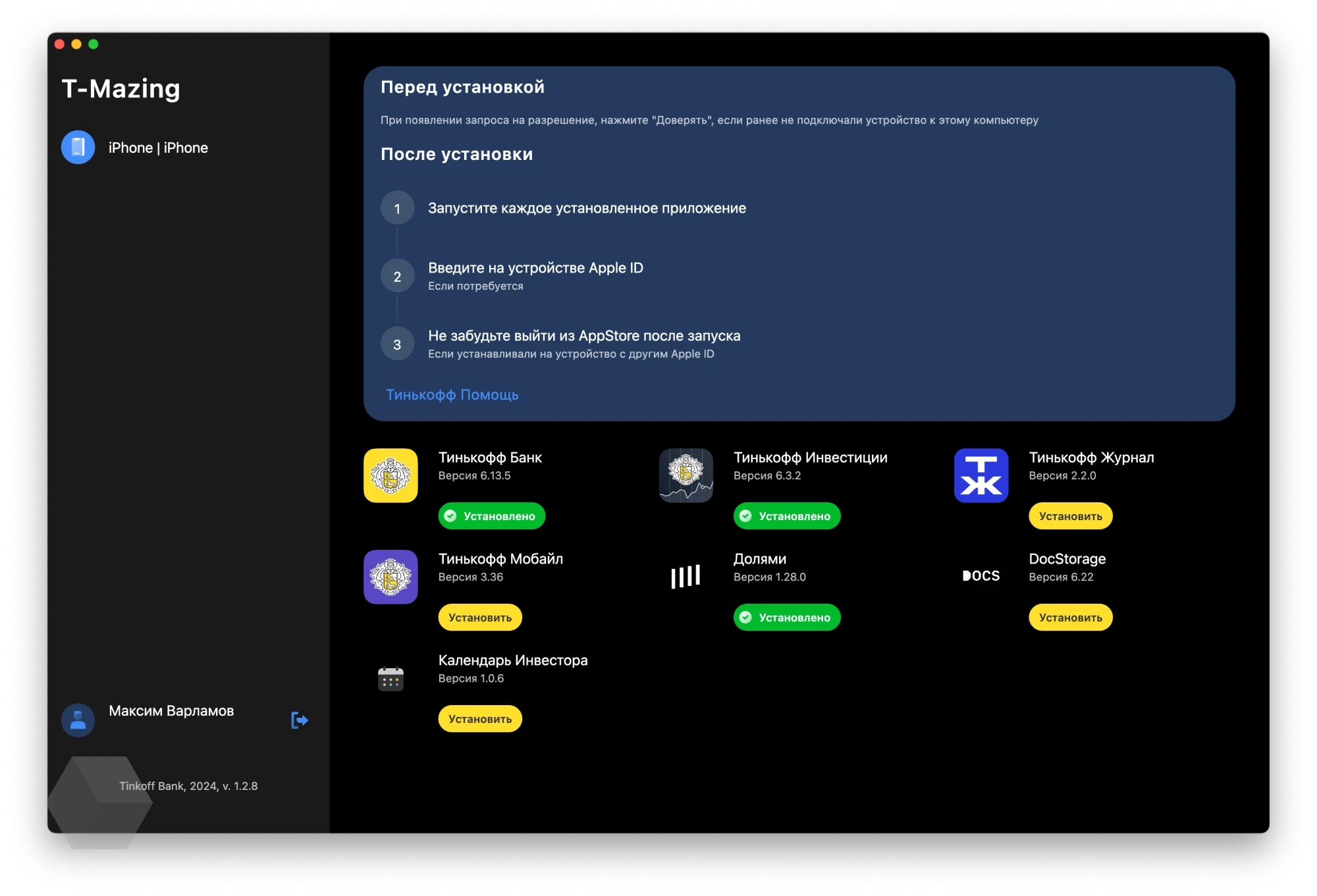The width and height of the screenshot is (1317, 896).
Task: Click the iPhone device icon in sidebar
Action: pos(78,147)
